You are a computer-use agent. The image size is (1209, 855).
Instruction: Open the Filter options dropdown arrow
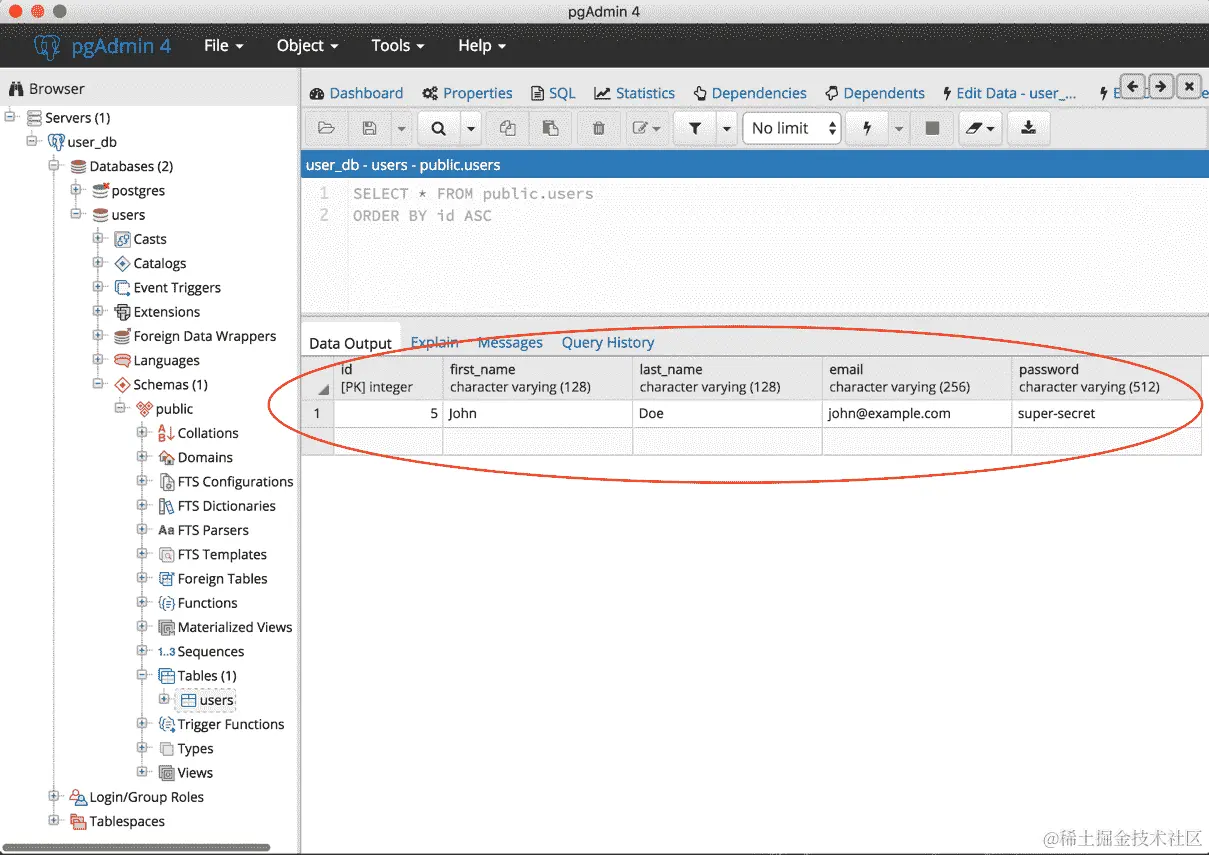(x=727, y=128)
